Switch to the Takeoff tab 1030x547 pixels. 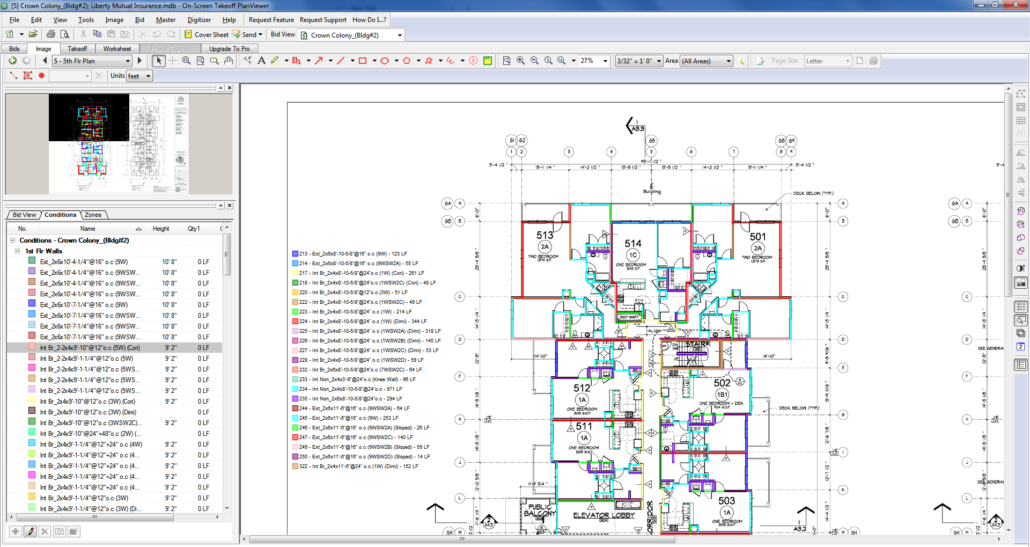pyautogui.click(x=76, y=48)
